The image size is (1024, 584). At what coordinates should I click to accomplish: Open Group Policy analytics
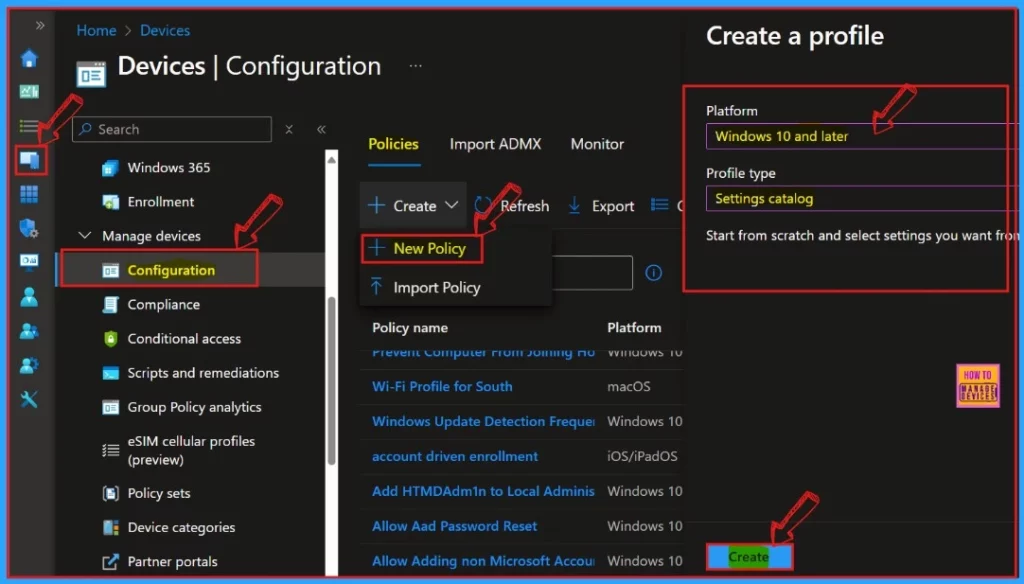point(194,407)
